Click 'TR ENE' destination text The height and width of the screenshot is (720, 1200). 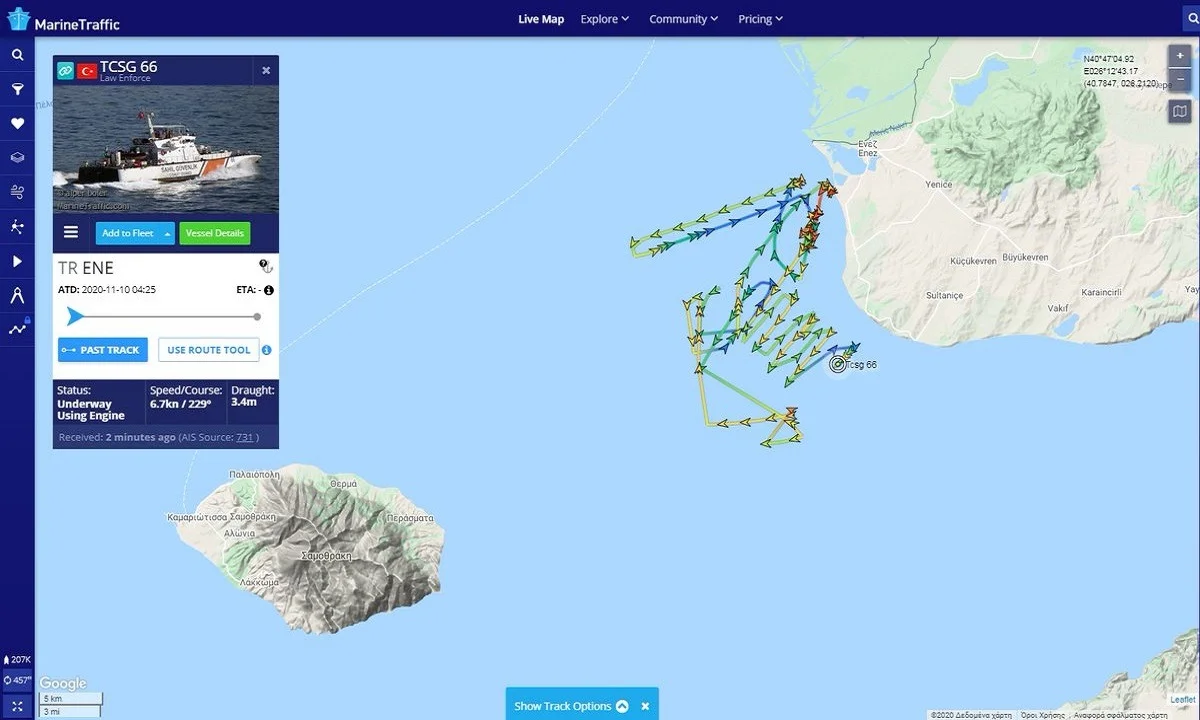86,268
